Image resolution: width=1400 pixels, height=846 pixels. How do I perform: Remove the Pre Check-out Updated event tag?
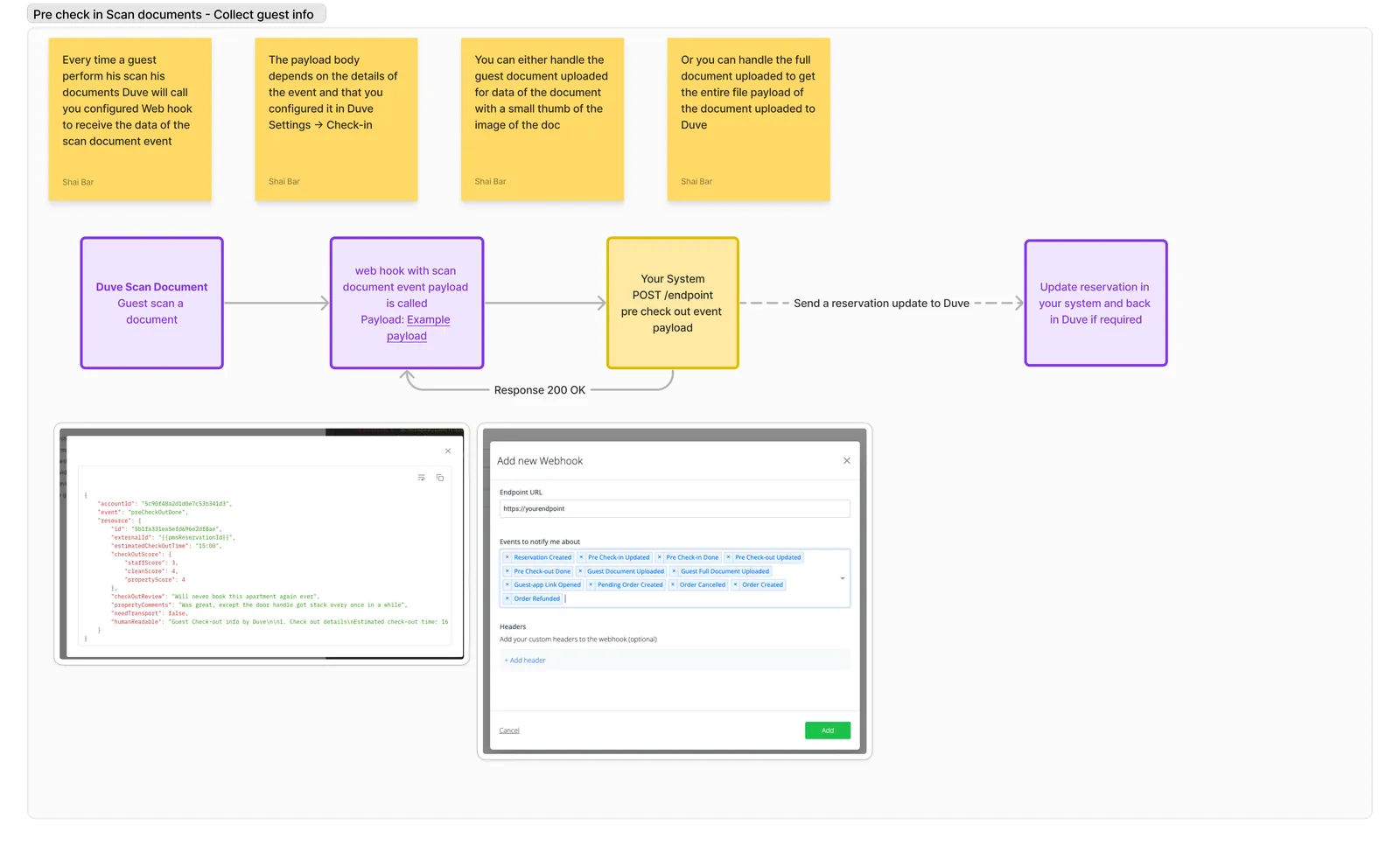[729, 557]
